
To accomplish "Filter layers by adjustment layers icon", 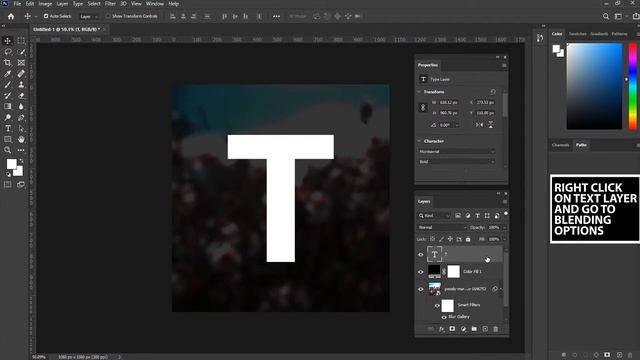I will [467, 216].
